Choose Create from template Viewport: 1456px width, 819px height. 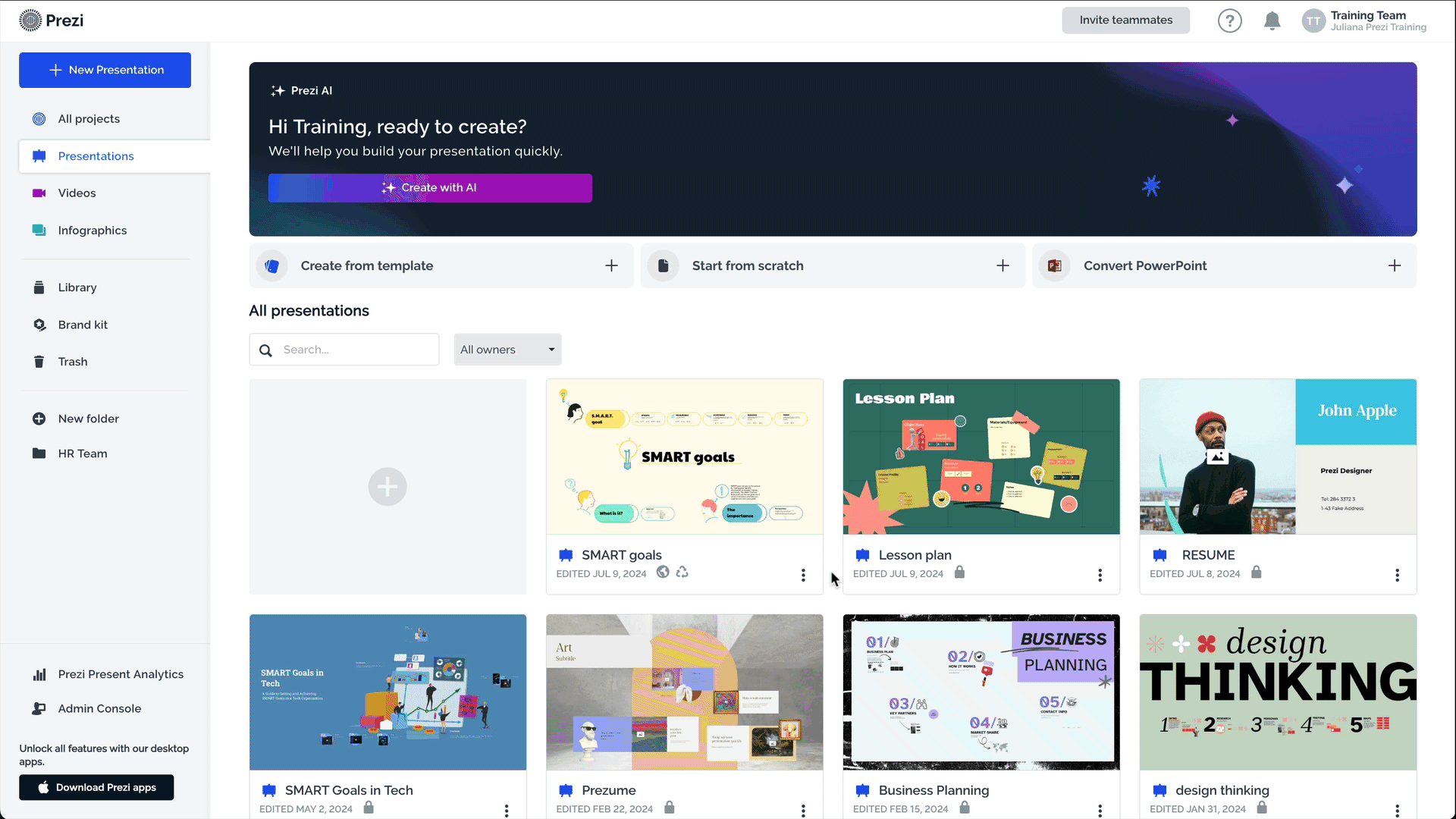coord(441,265)
